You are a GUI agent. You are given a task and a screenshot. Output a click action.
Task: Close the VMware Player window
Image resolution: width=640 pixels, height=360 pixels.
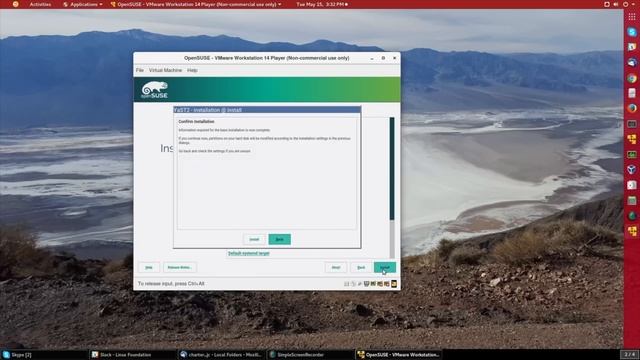pos(394,58)
